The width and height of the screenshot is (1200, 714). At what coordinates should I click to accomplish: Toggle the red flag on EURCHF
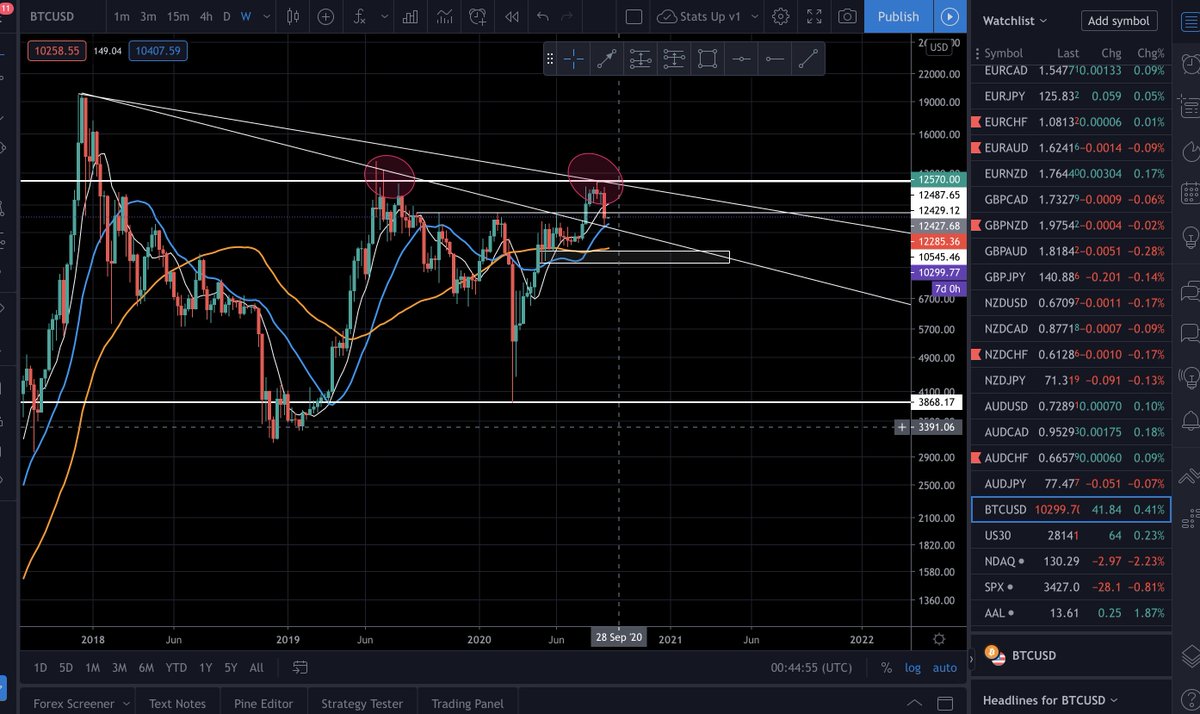pos(977,123)
